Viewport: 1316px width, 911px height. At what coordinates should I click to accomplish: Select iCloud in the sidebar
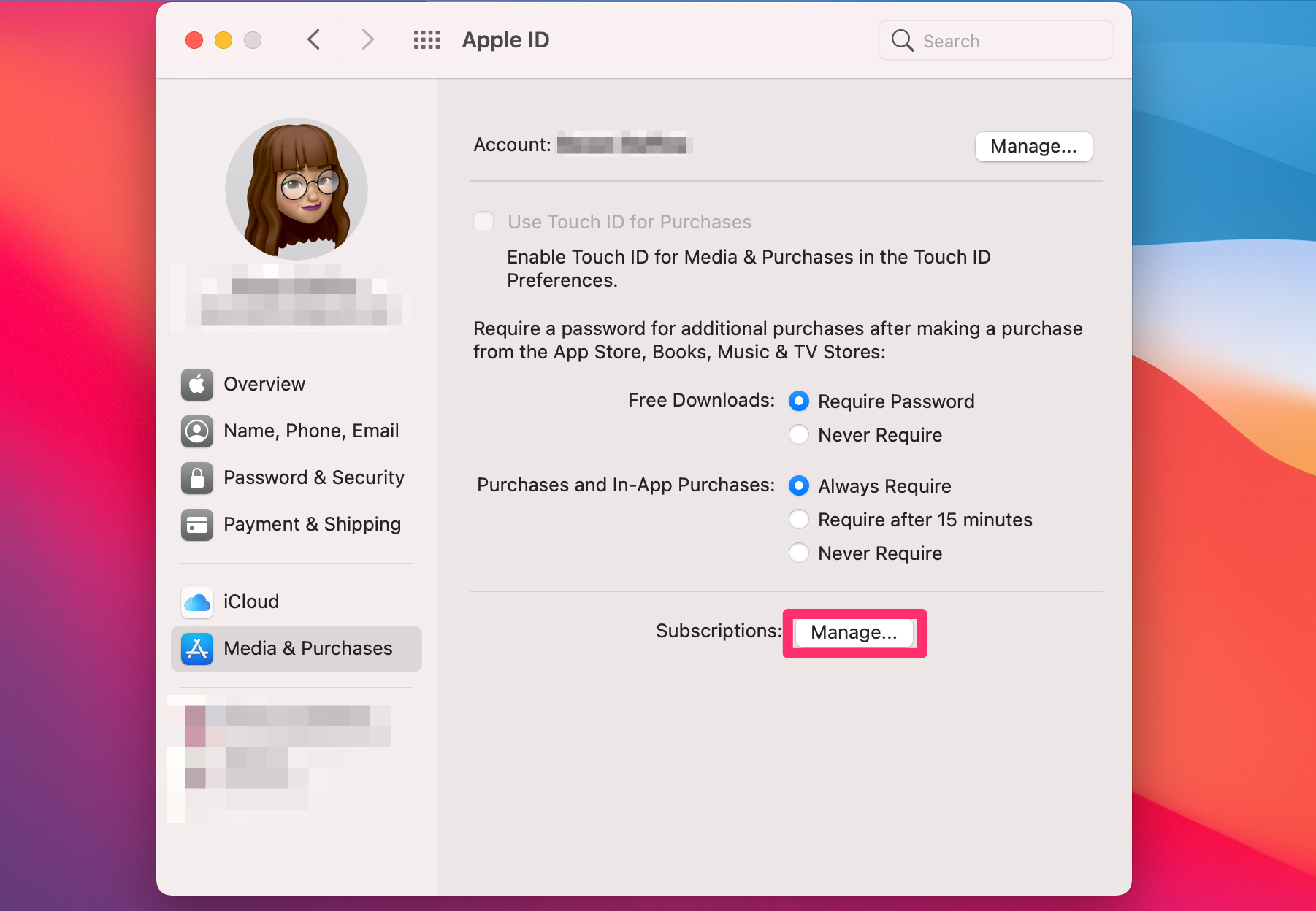[297, 601]
